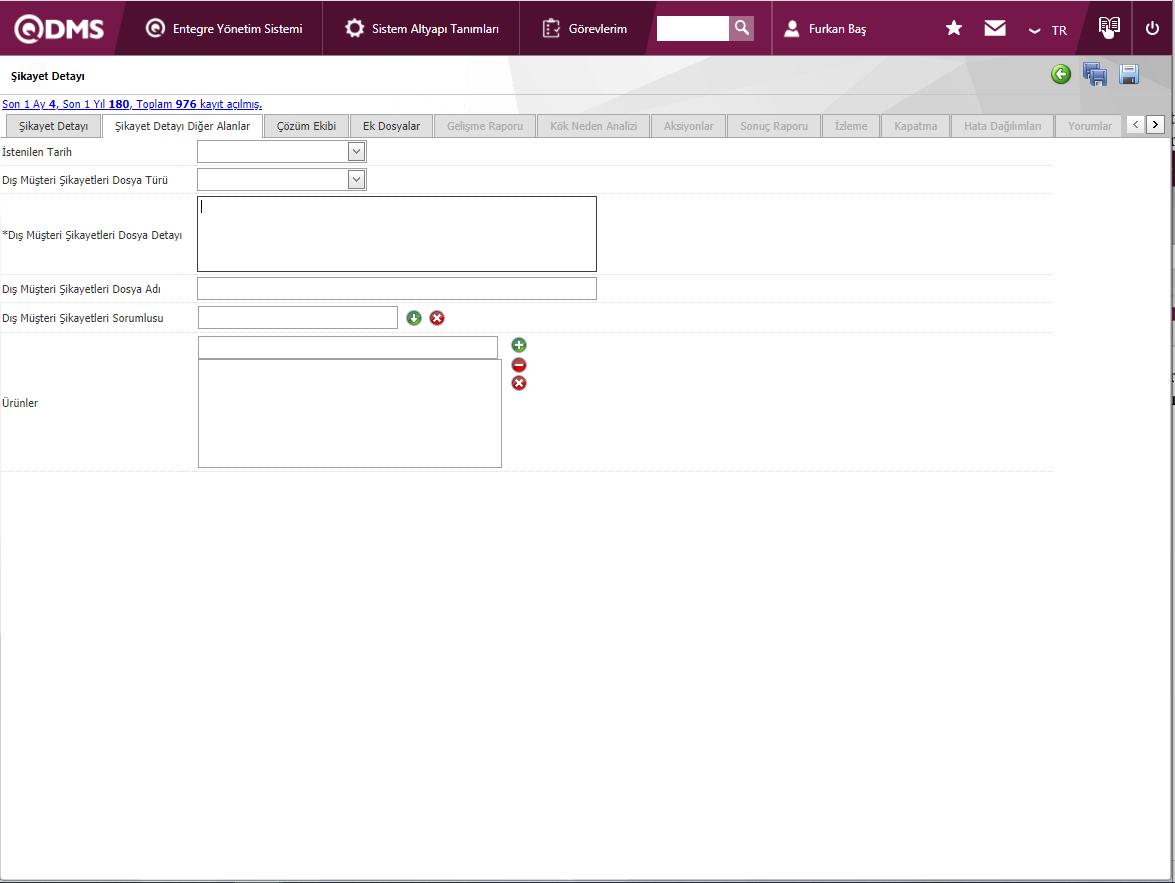This screenshot has height=883, width=1175.
Task: Click the multi-disk save icon
Action: coord(1095,74)
